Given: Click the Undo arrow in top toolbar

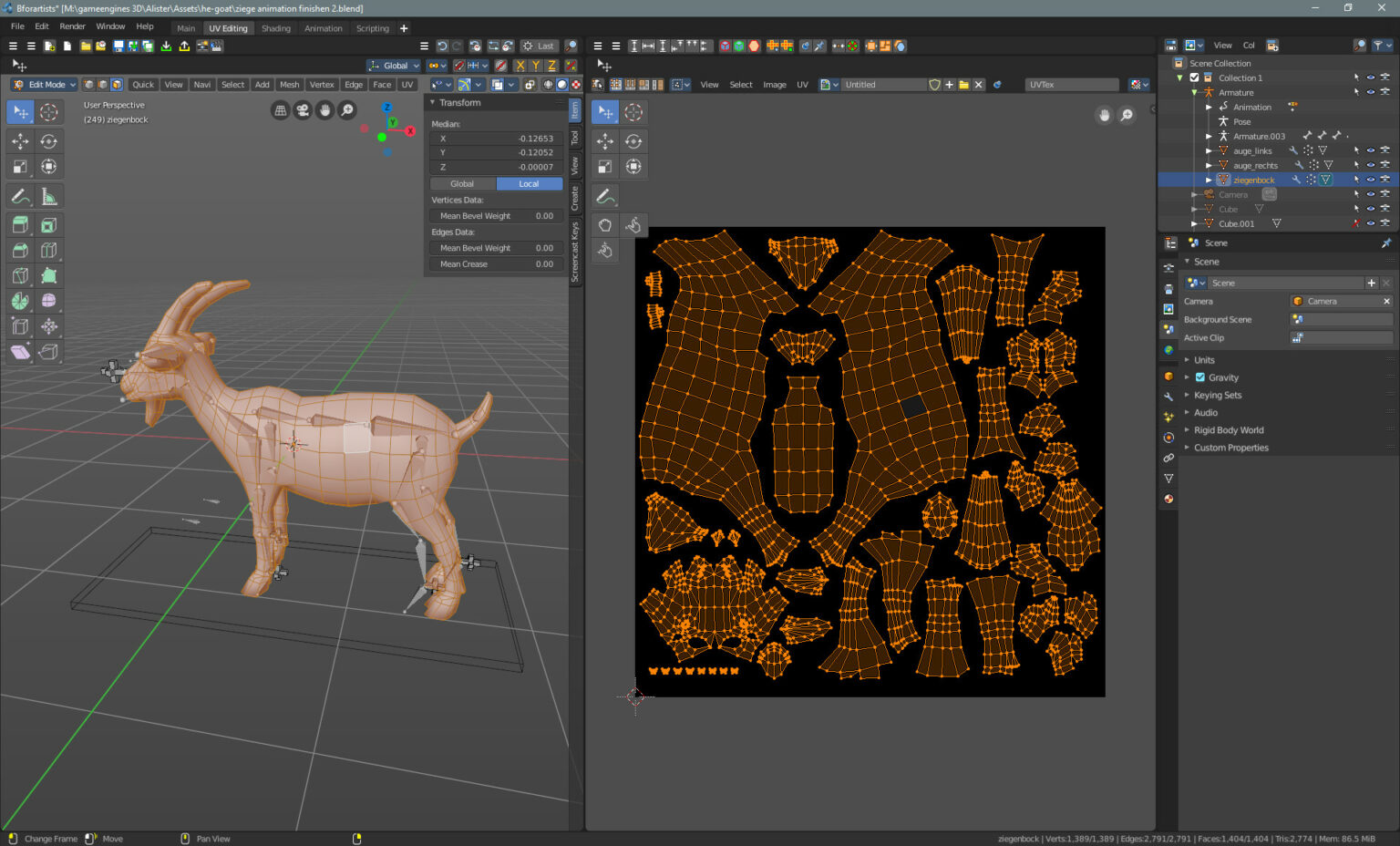Looking at the screenshot, I should tap(442, 46).
